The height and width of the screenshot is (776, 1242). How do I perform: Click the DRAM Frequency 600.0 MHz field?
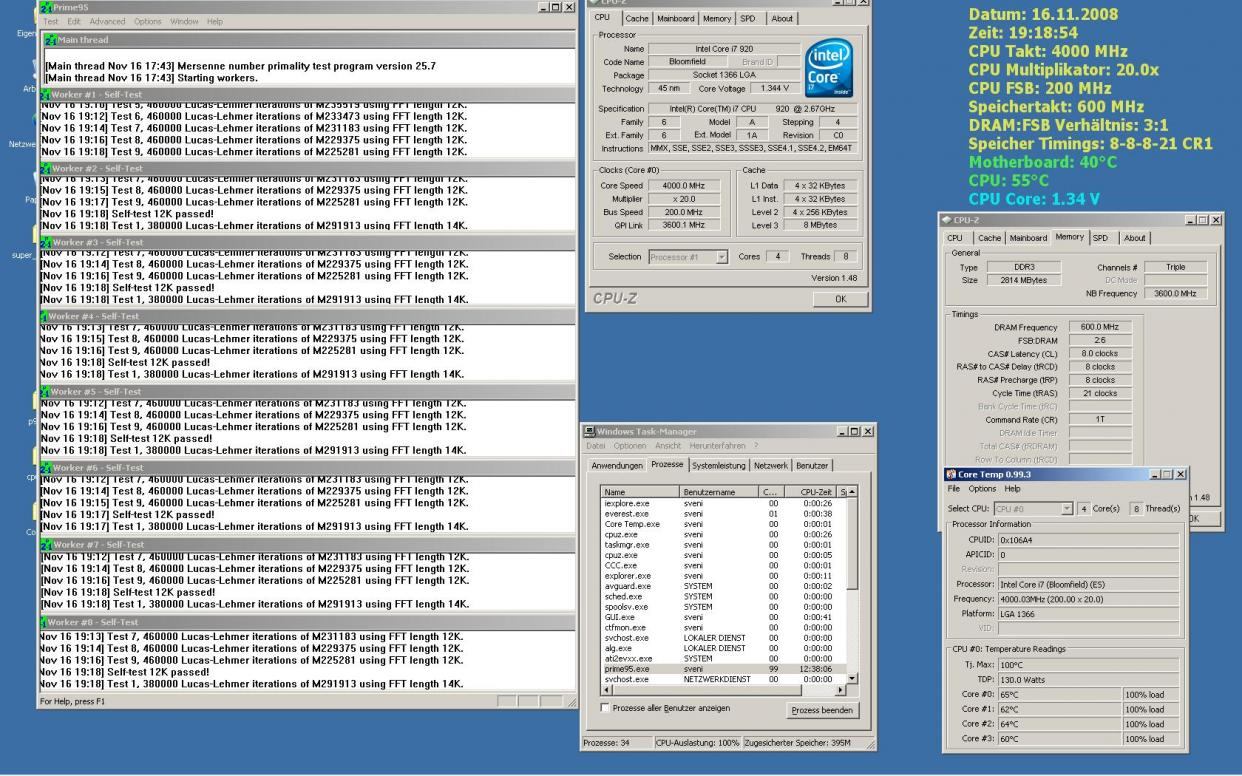[x=1100, y=326]
